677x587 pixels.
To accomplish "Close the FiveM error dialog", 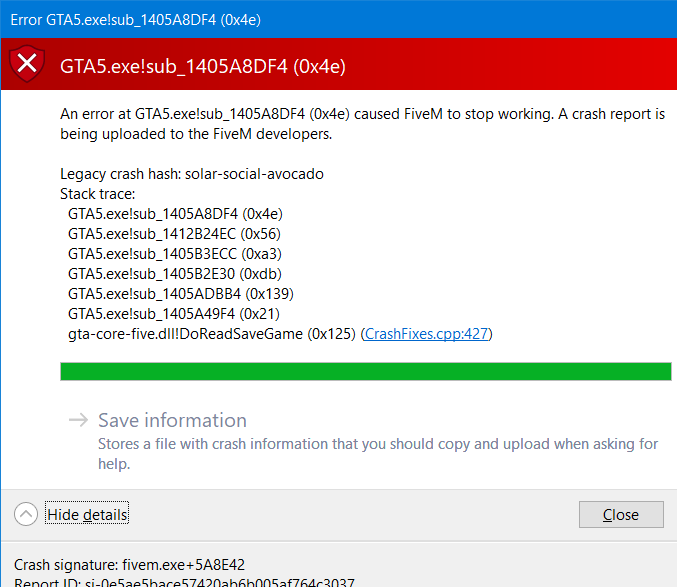I will point(621,514).
